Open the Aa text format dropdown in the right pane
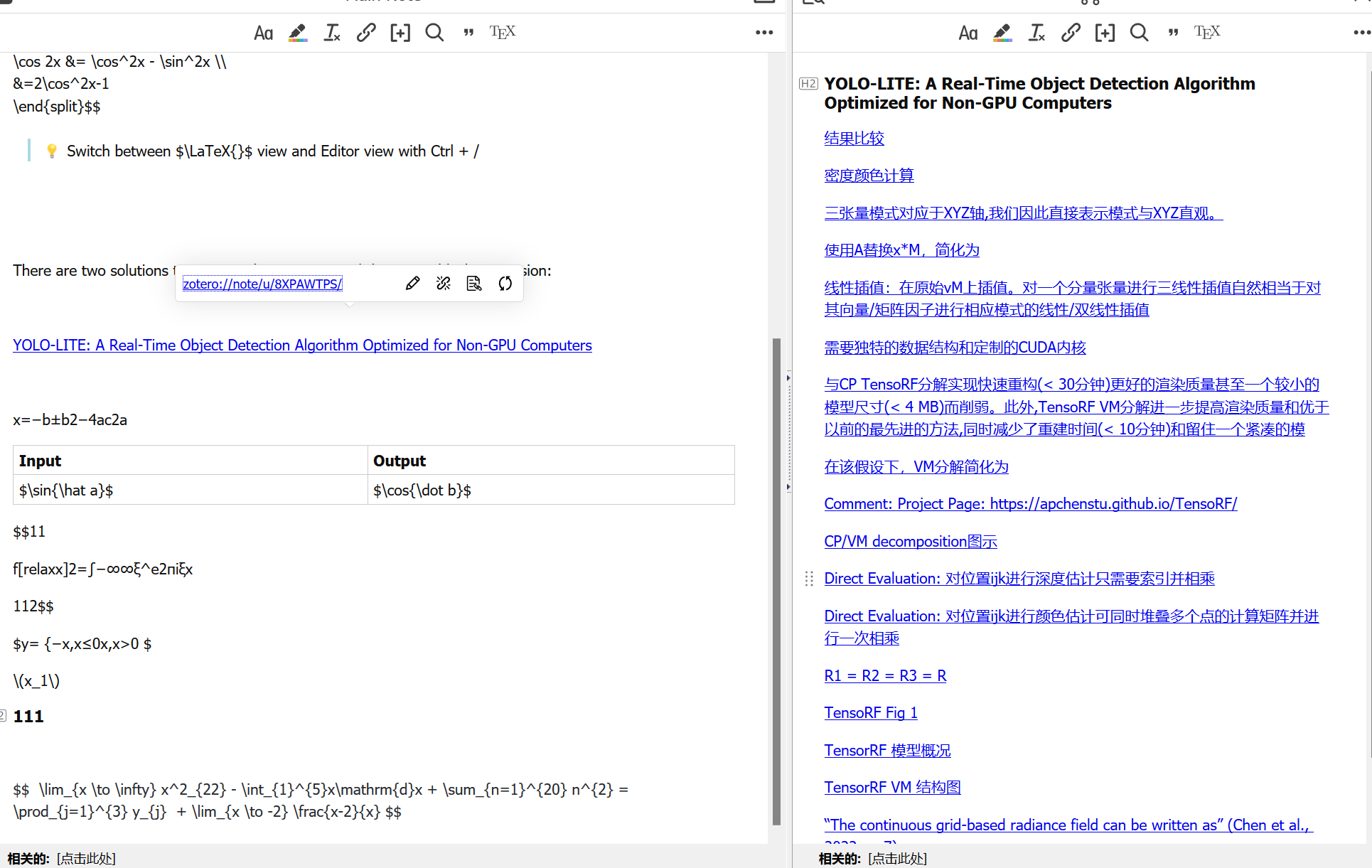Viewport: 1372px width, 868px height. [x=968, y=33]
